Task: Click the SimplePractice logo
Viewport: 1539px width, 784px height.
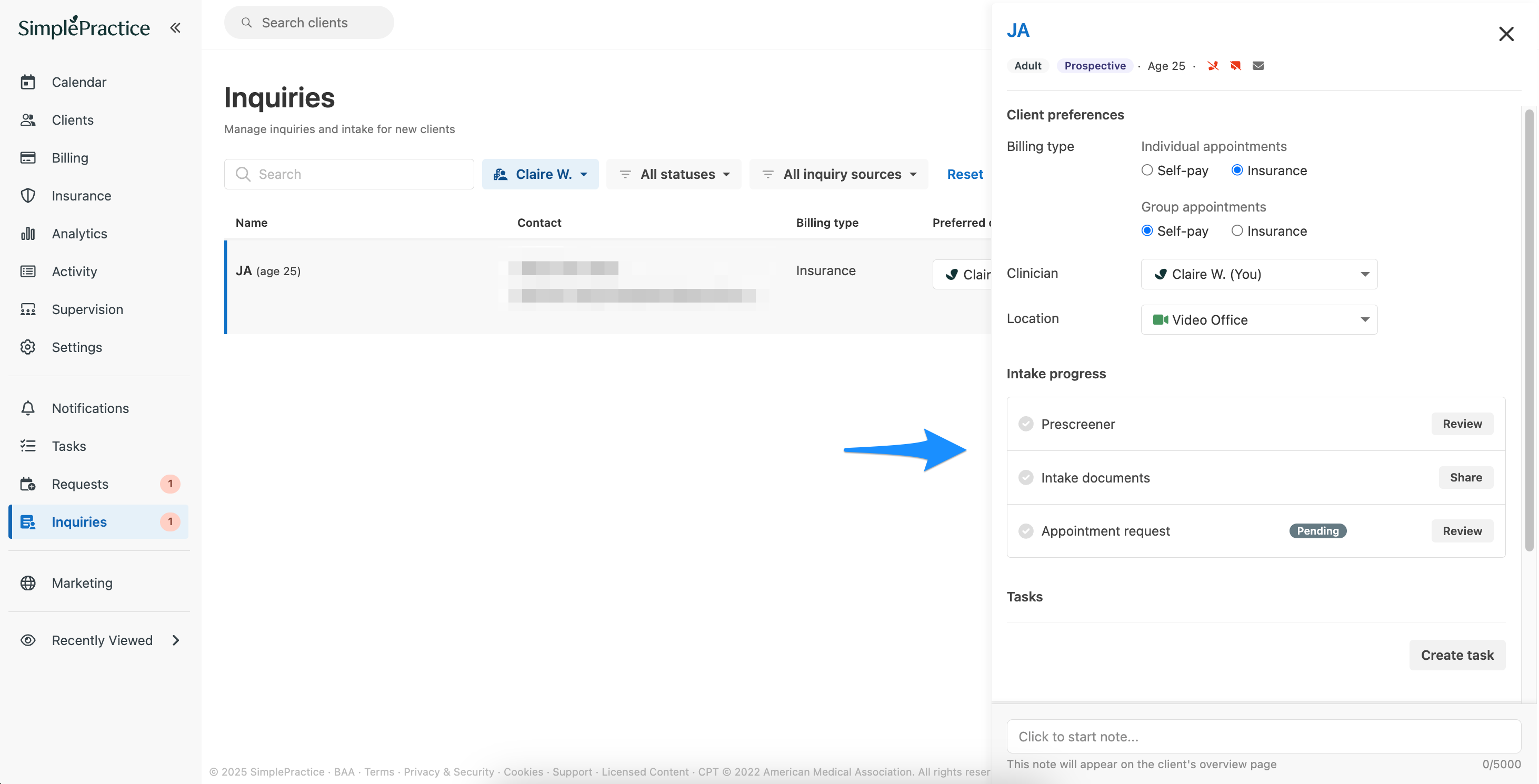Action: pyautogui.click(x=84, y=27)
